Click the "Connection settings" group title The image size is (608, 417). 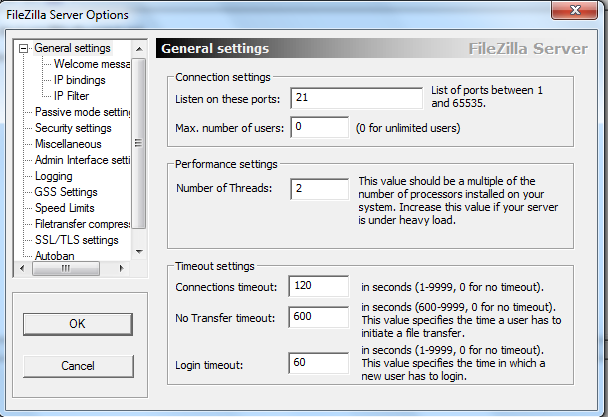click(223, 77)
